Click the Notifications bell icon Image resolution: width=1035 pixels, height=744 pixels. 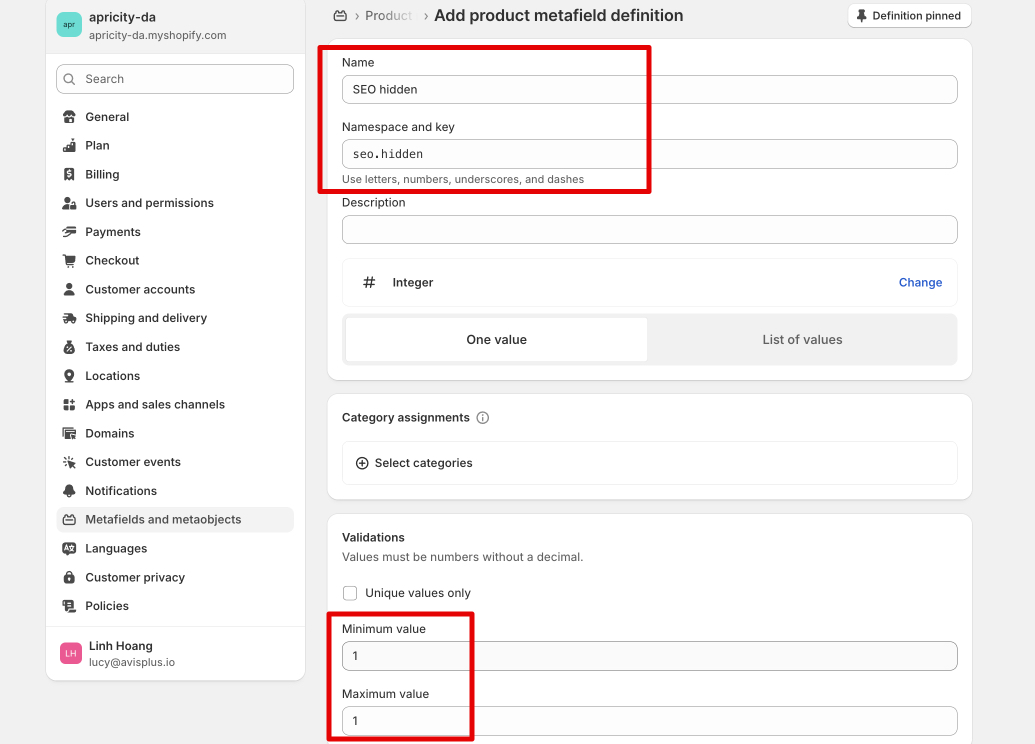69,491
